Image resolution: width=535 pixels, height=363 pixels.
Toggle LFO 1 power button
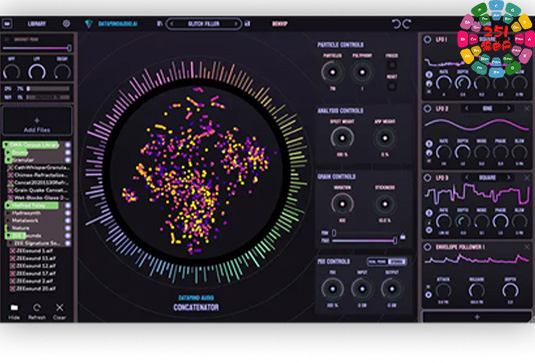pos(427,40)
